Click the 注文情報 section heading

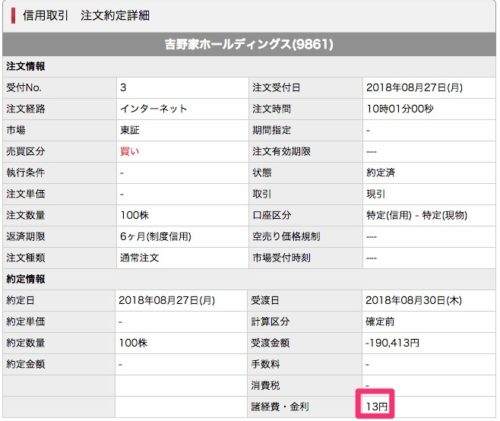pos(25,66)
